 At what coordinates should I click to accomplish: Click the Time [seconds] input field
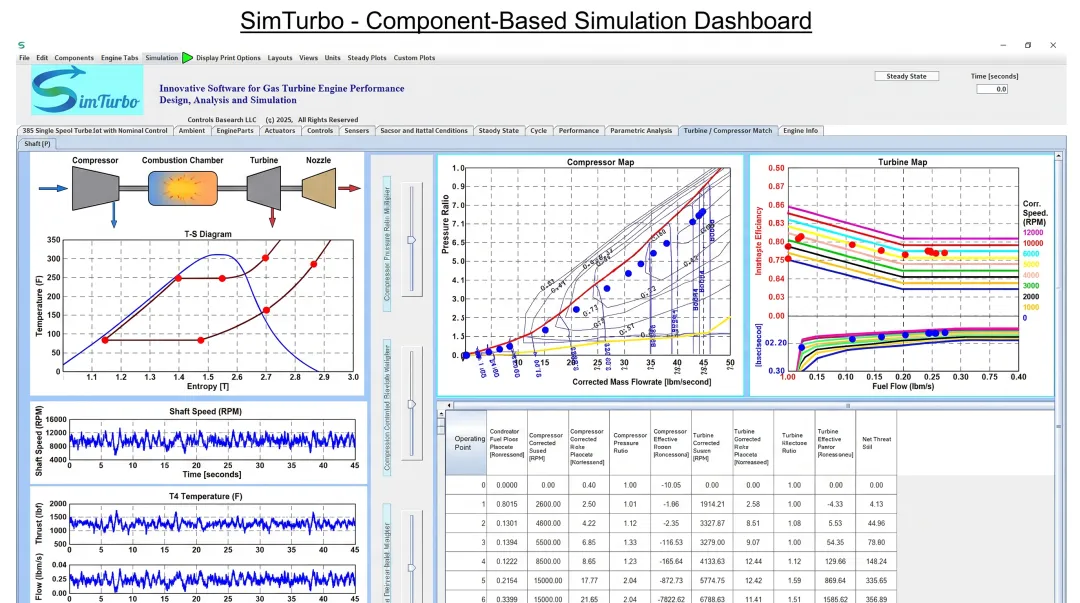click(x=992, y=89)
